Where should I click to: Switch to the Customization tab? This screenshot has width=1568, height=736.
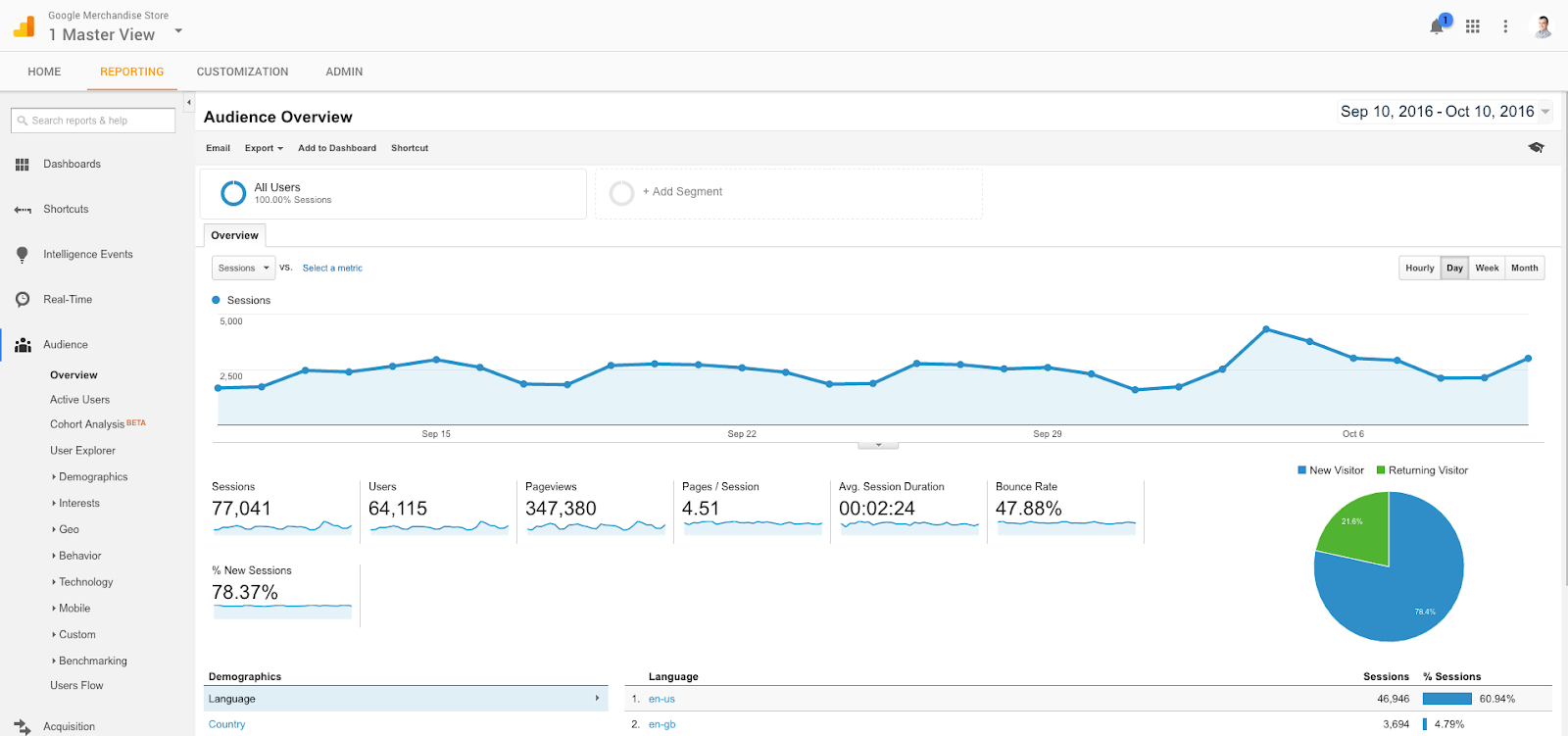242,72
